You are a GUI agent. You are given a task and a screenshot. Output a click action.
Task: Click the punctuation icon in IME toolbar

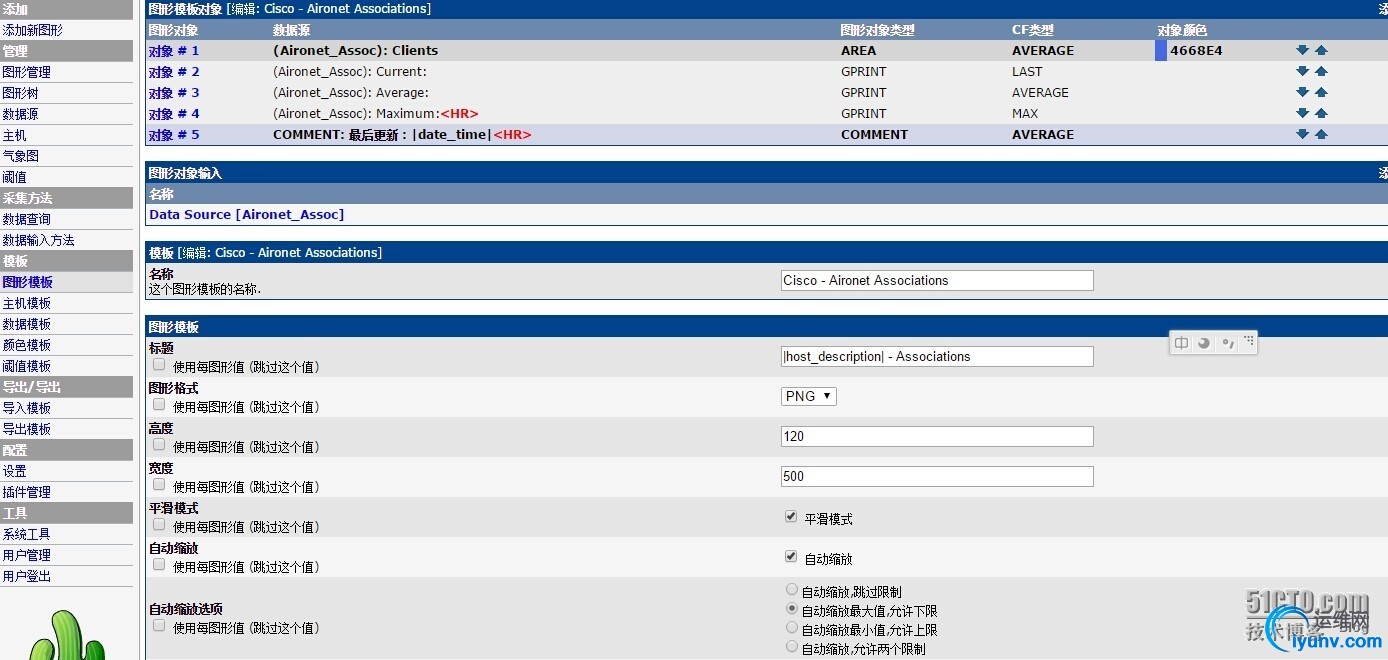point(1228,343)
